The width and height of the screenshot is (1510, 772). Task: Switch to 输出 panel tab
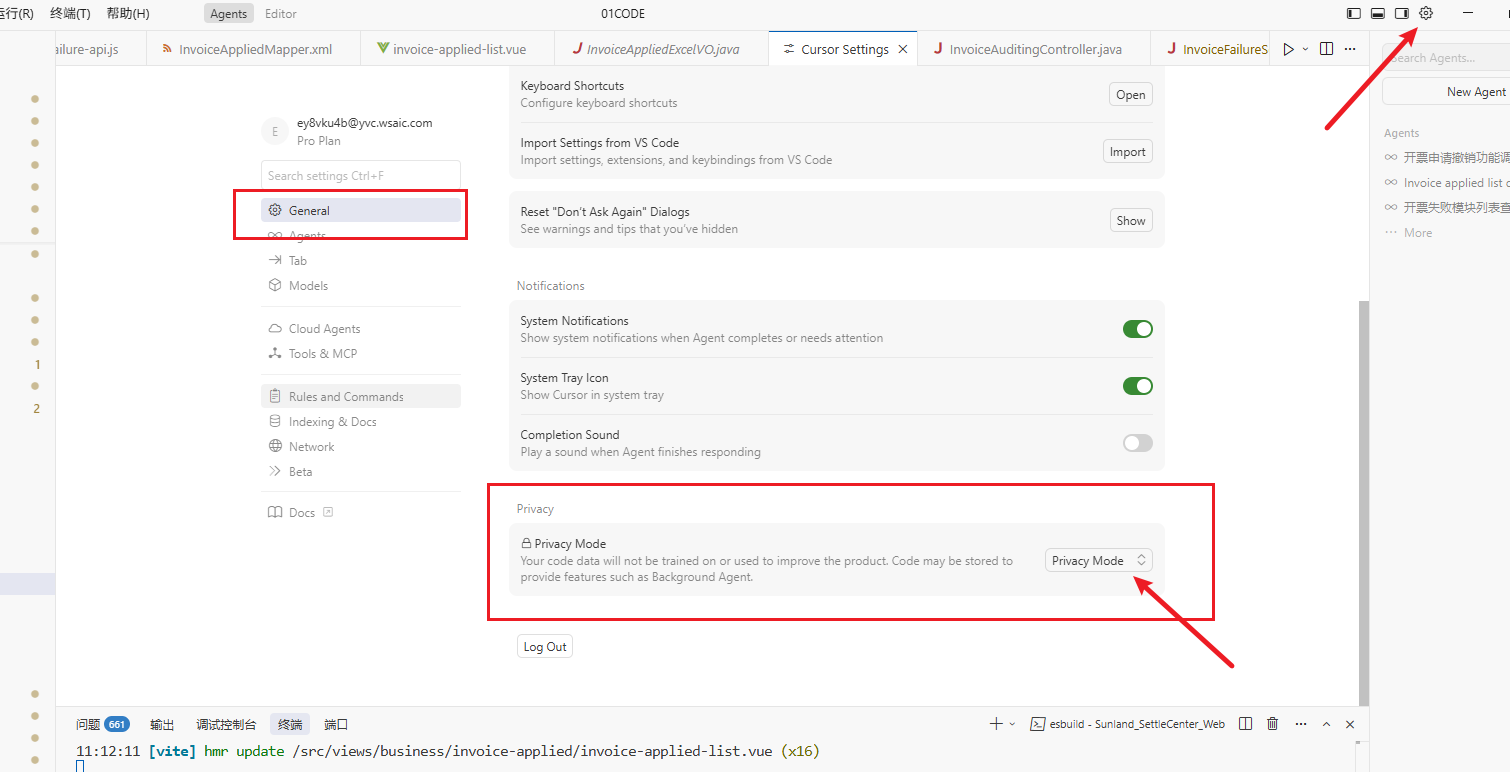(162, 724)
